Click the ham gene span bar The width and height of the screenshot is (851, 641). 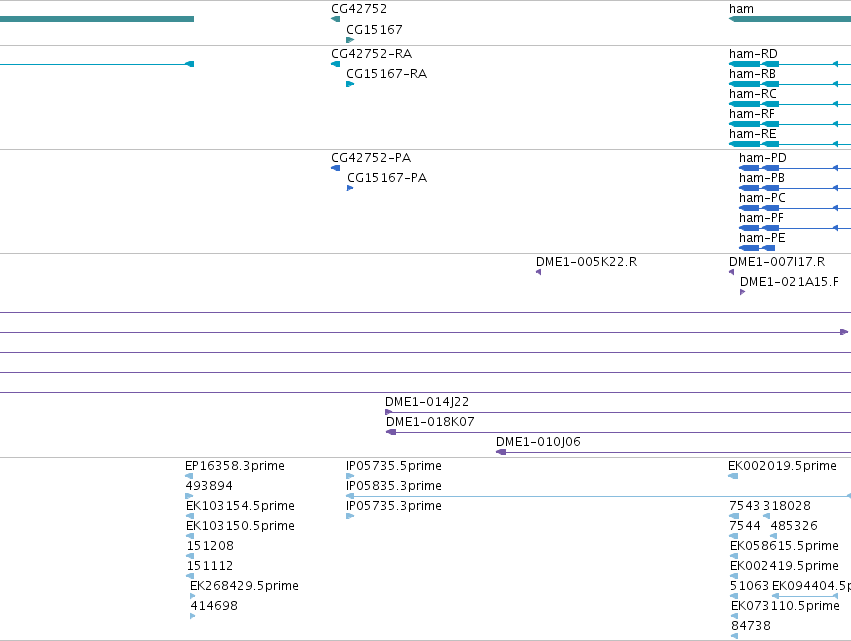coord(790,20)
